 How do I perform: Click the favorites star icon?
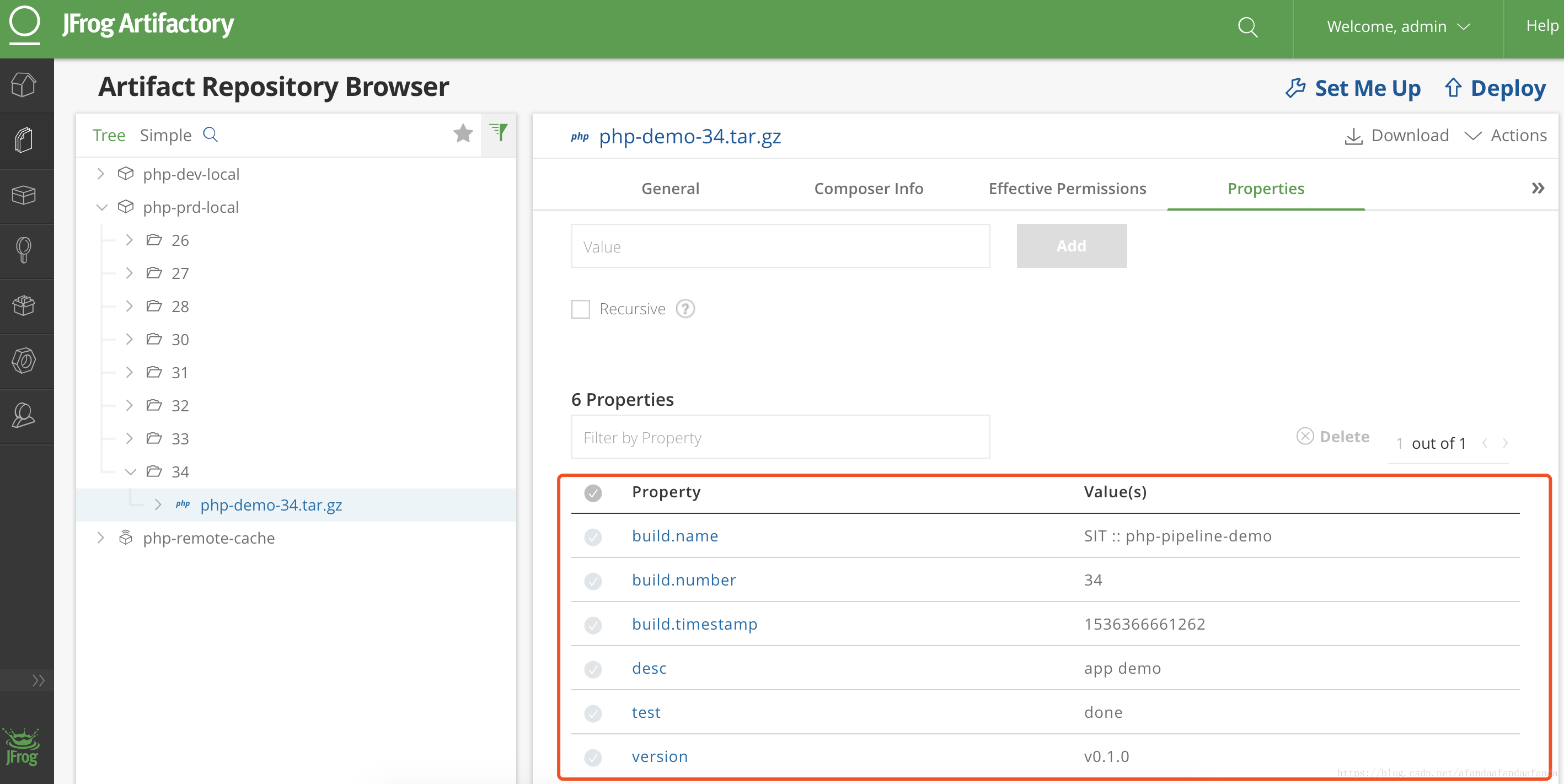[463, 133]
